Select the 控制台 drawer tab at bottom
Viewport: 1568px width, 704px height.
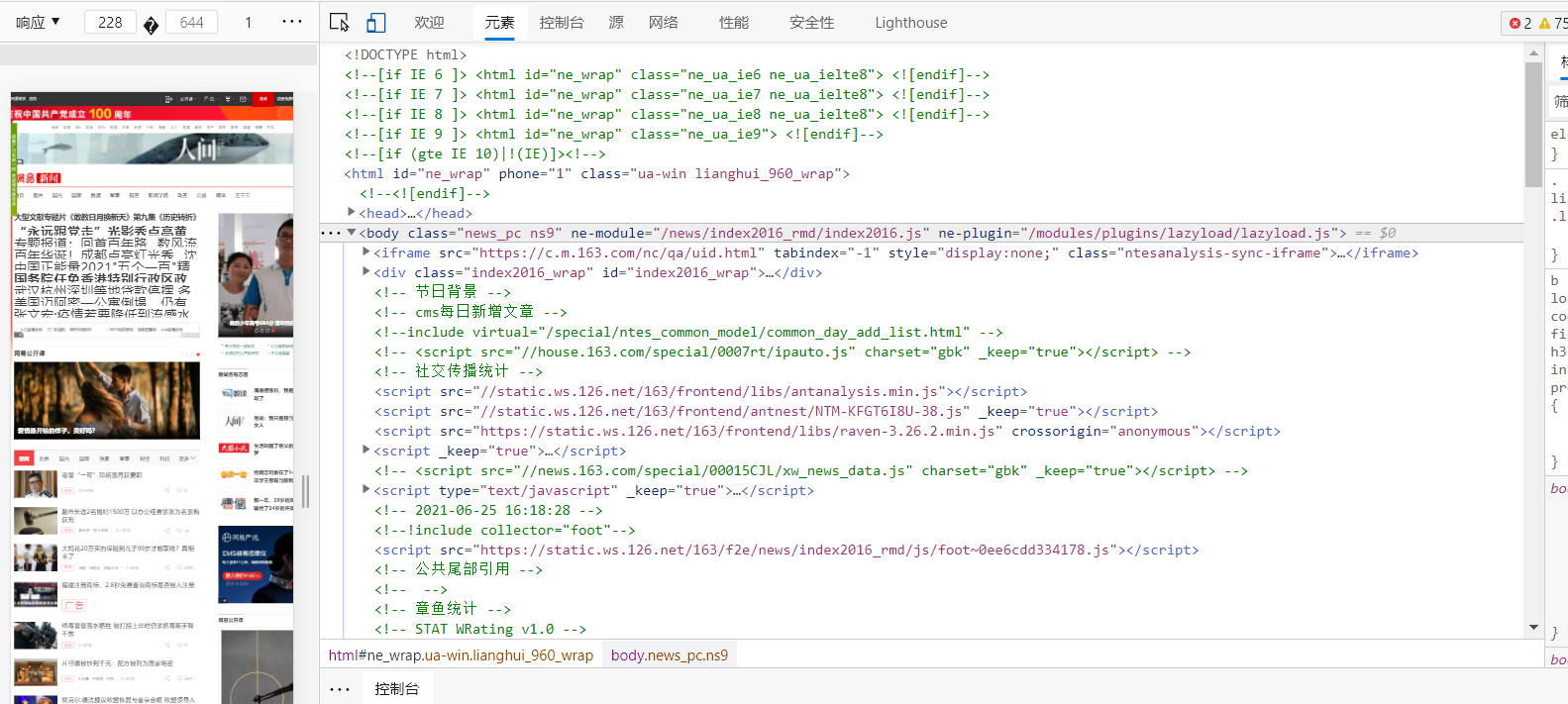pyautogui.click(x=397, y=689)
